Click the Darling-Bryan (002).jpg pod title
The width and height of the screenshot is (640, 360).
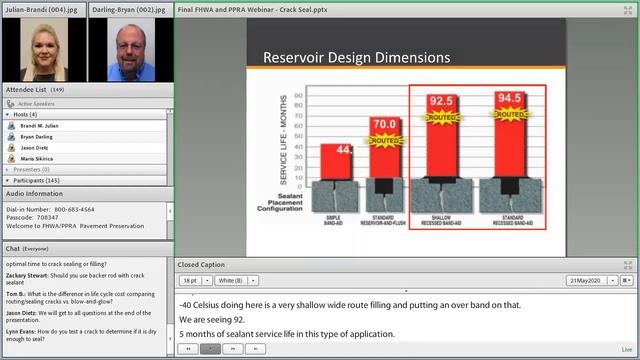click(129, 10)
